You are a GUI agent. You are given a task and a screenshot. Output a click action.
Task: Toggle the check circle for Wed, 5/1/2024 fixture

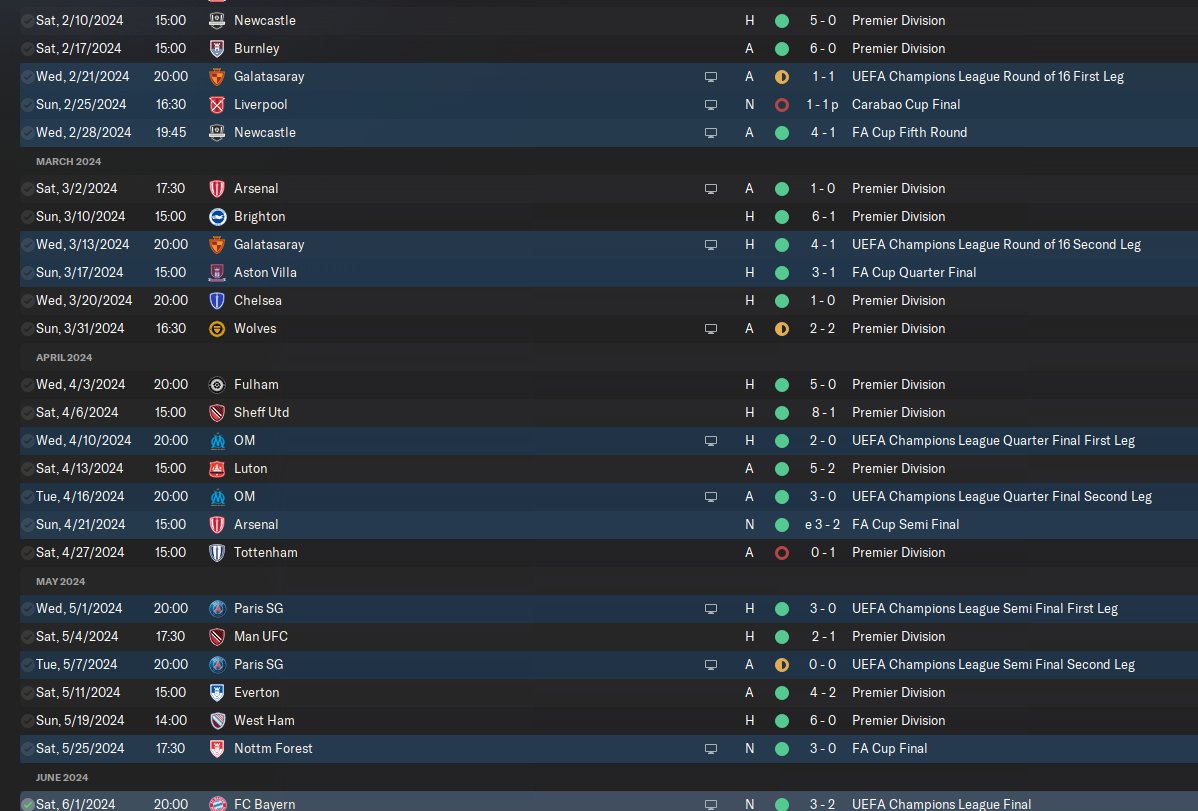click(28, 608)
